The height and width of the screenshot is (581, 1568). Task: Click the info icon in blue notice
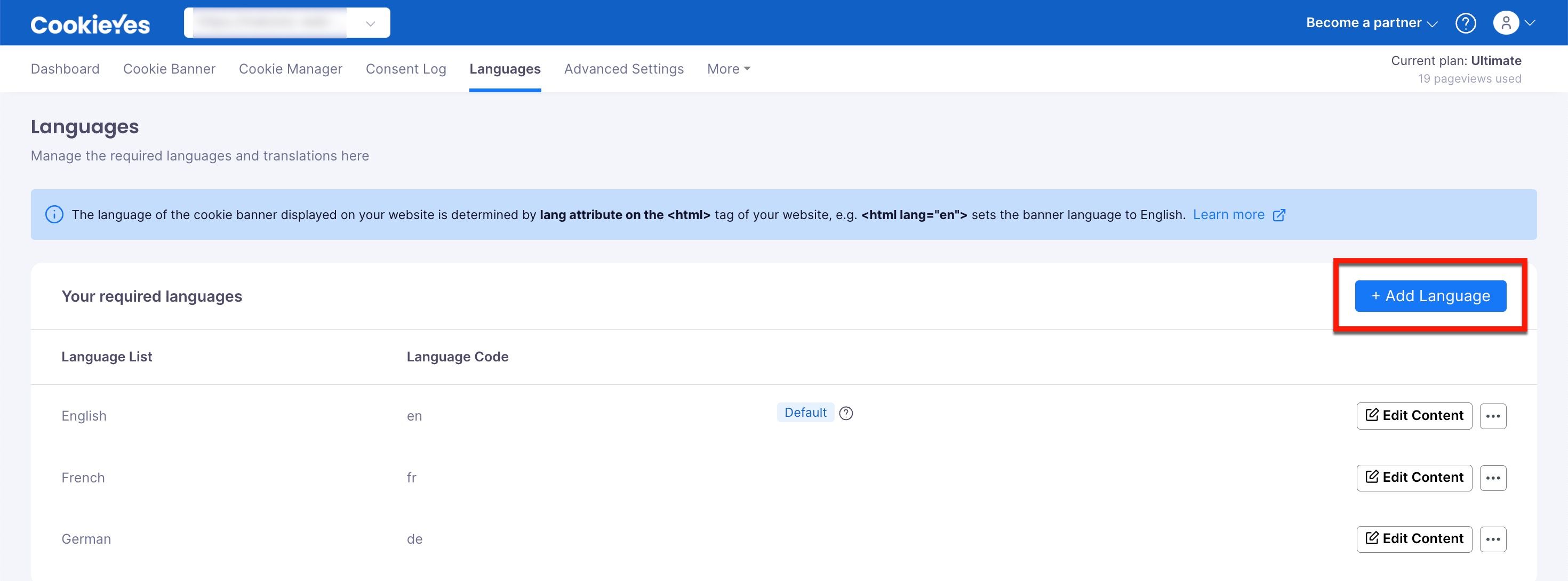pyautogui.click(x=54, y=215)
